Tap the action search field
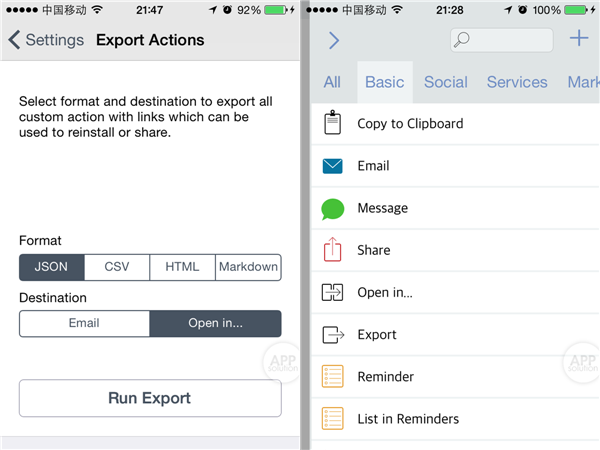 coord(501,40)
